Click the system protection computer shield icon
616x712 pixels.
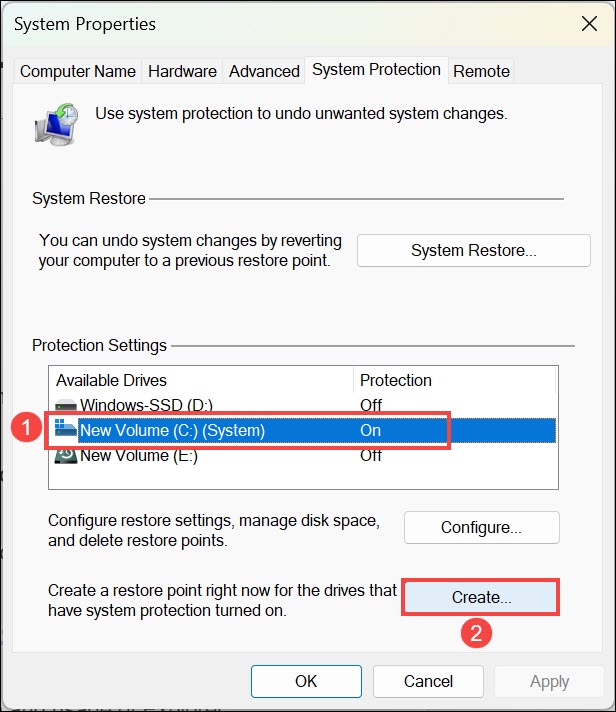point(58,122)
